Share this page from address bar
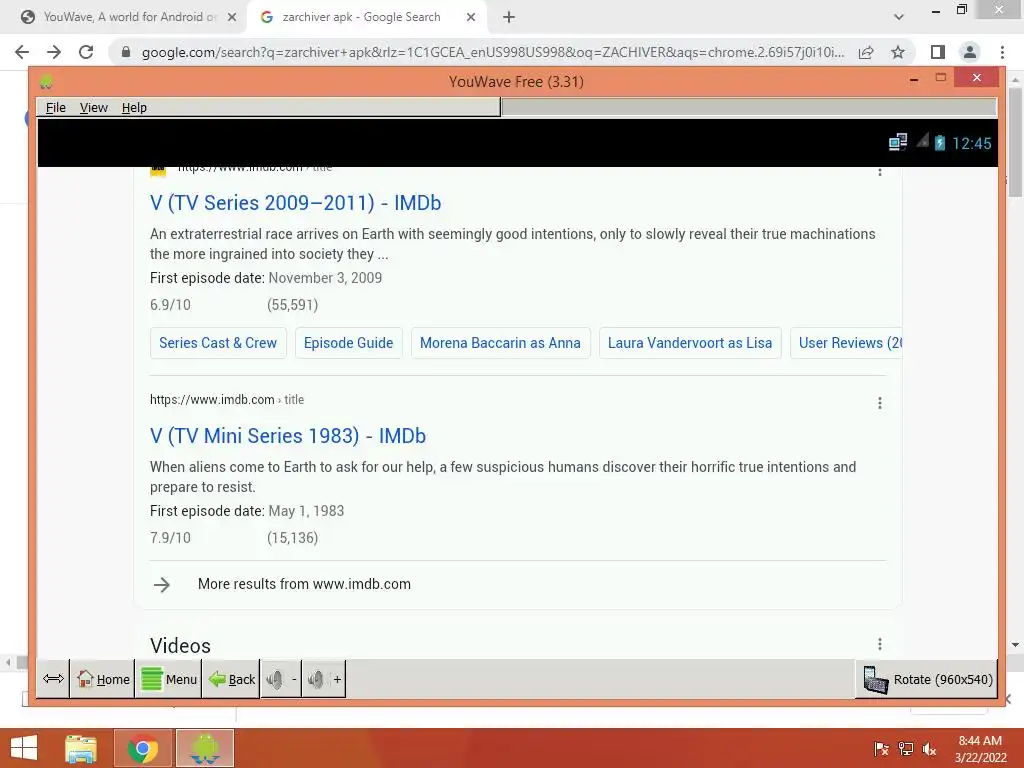Viewport: 1024px width, 768px height. (866, 52)
